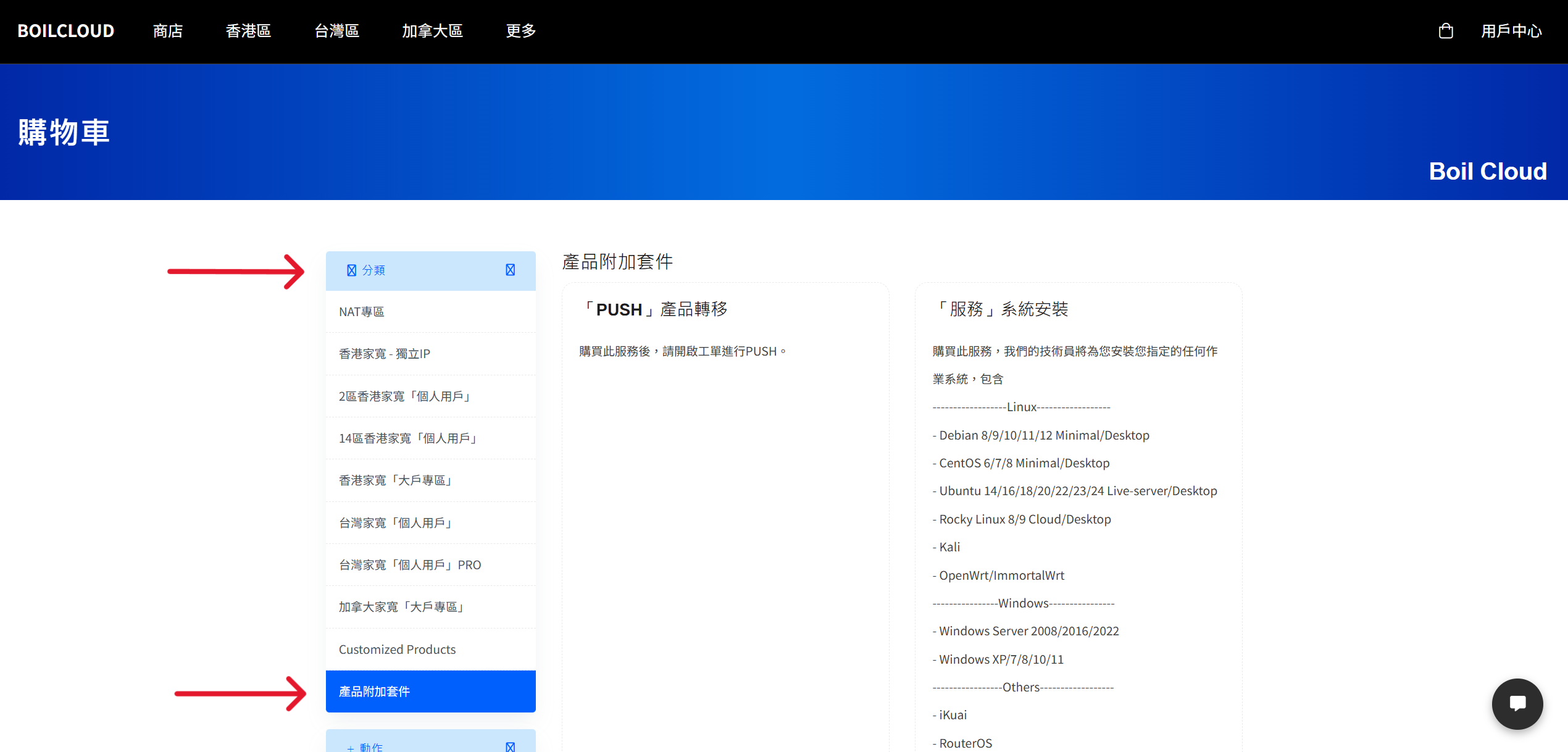Collapse the 分類 category panel
The height and width of the screenshot is (752, 1568).
[x=511, y=270]
